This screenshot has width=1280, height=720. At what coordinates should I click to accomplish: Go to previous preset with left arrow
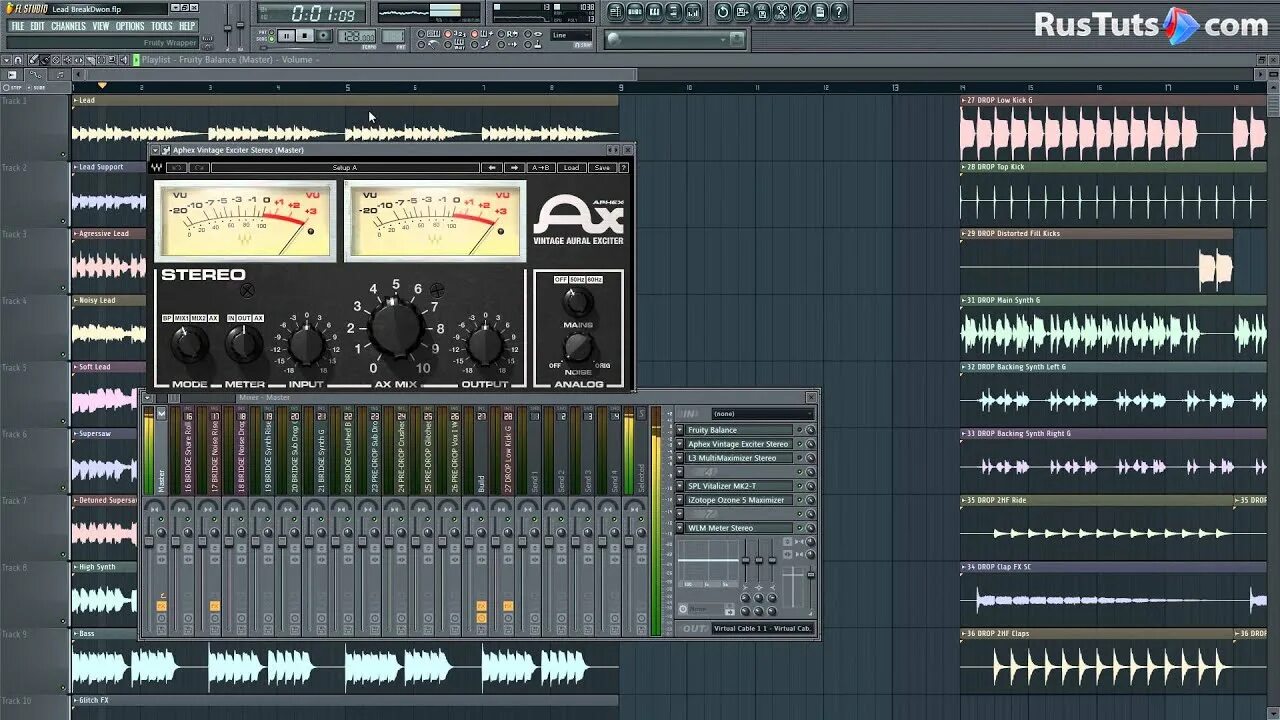click(492, 168)
